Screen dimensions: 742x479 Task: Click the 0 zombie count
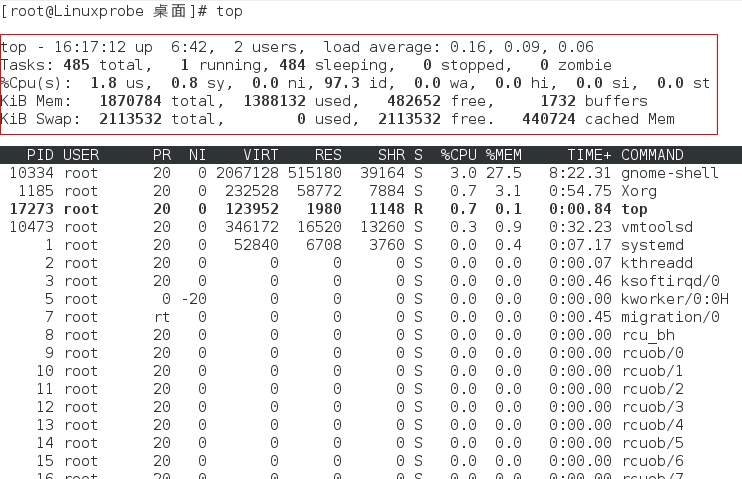click(544, 65)
